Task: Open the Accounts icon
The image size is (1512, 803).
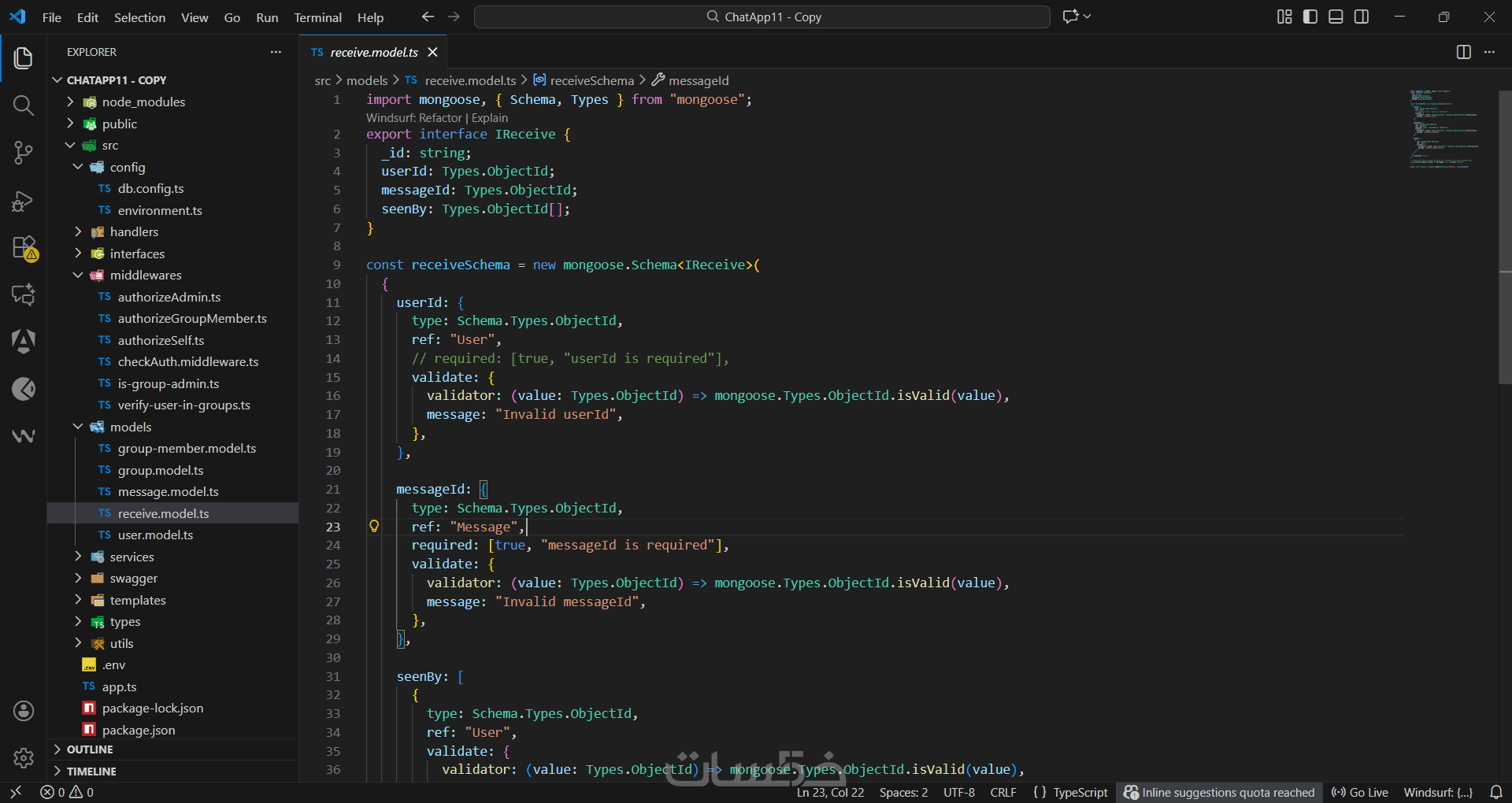Action: [24, 711]
